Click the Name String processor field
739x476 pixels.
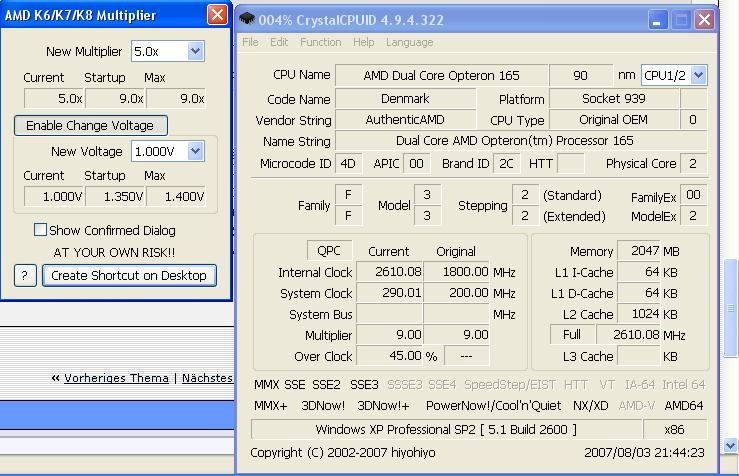(521, 141)
